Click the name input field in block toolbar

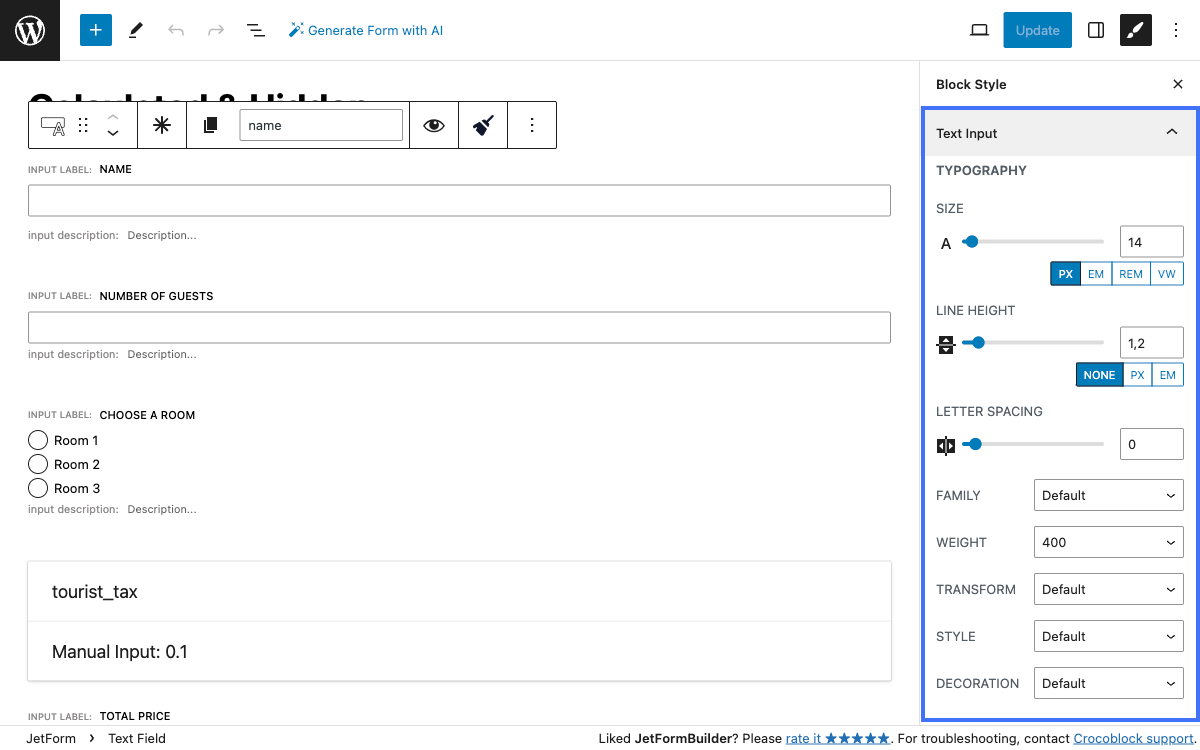pos(321,124)
